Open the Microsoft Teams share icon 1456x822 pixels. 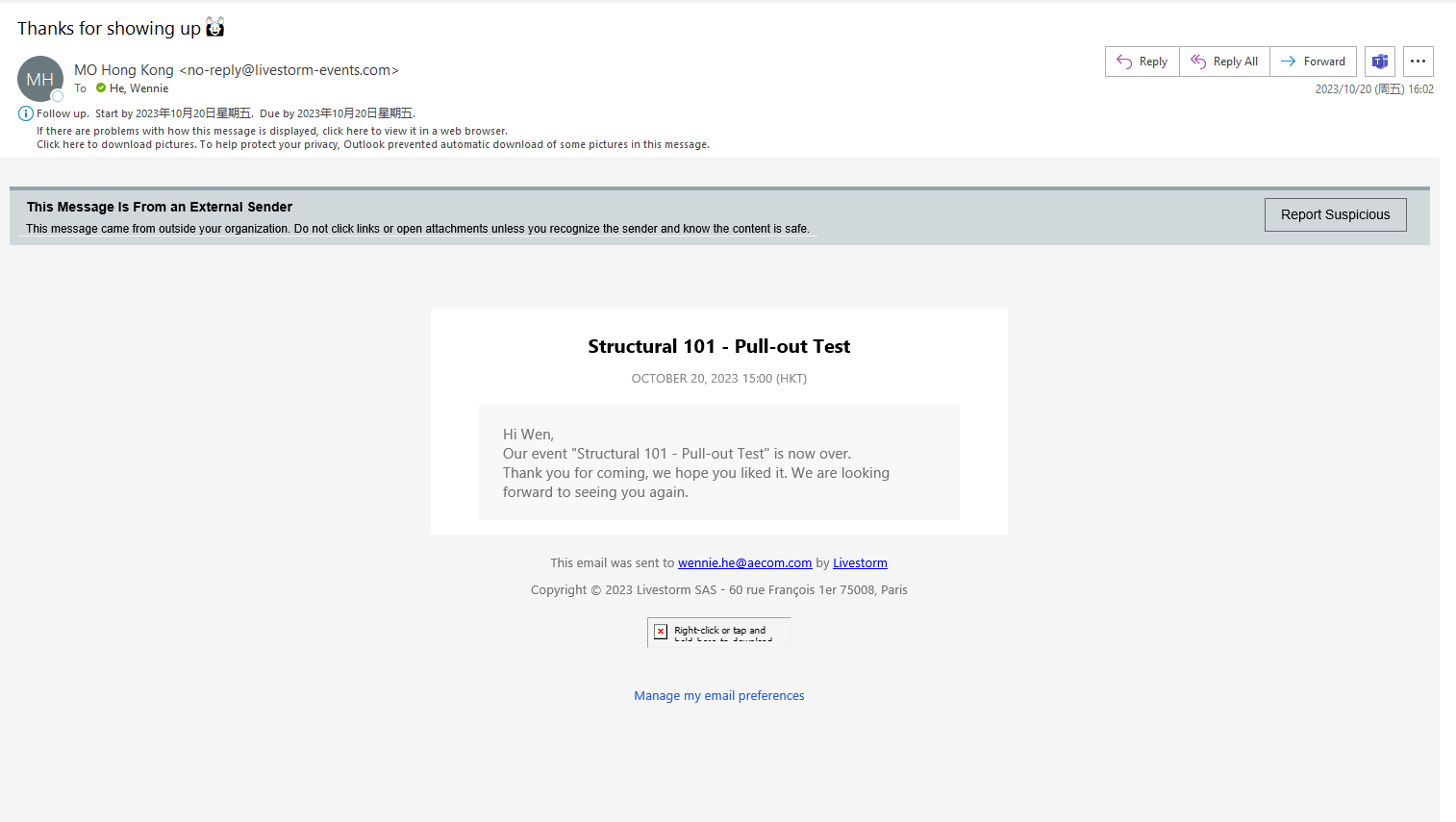[1379, 62]
